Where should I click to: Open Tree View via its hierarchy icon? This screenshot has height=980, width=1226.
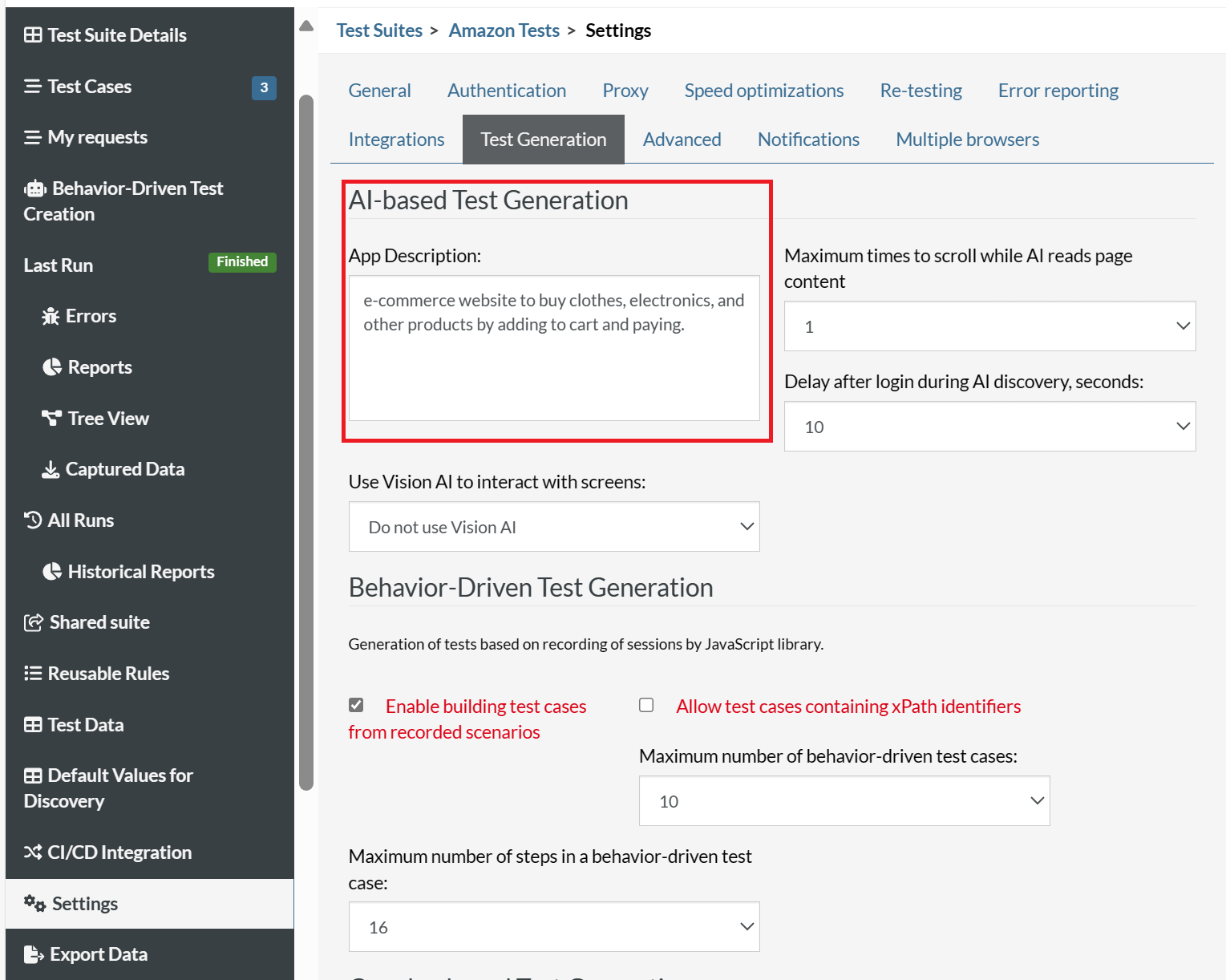[x=52, y=418]
